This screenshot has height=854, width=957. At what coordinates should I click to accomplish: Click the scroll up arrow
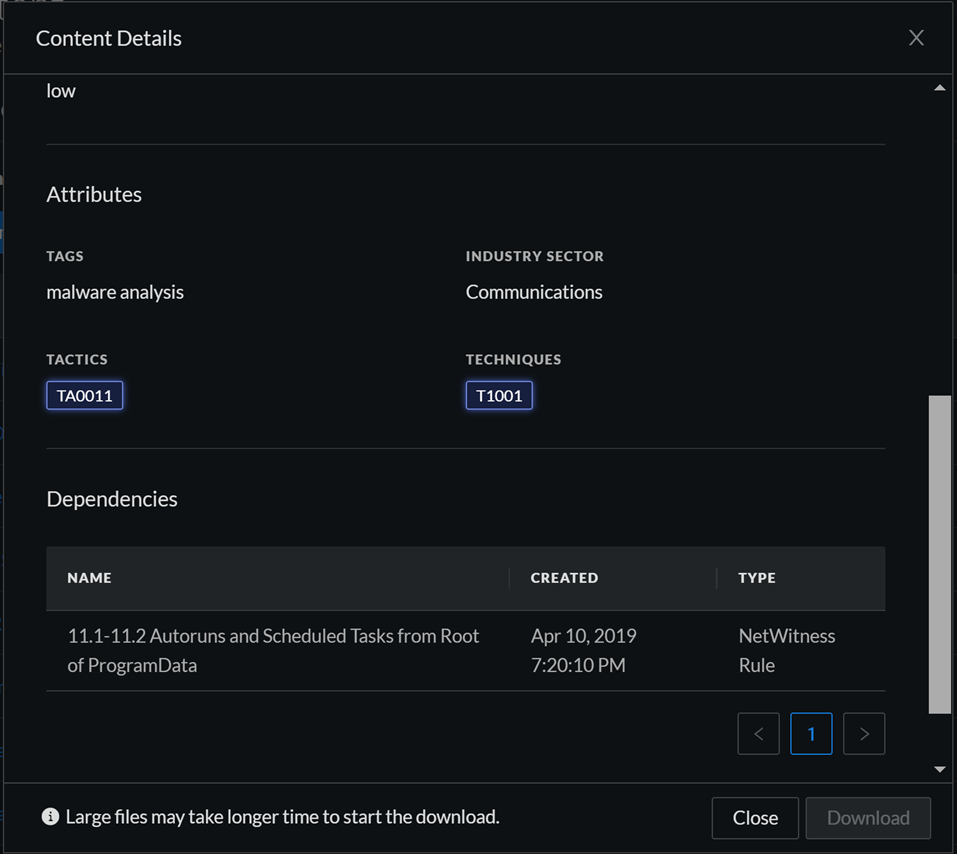point(939,89)
